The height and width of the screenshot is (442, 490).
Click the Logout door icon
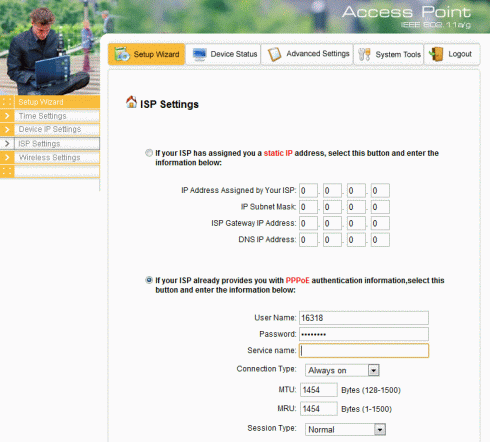point(436,54)
